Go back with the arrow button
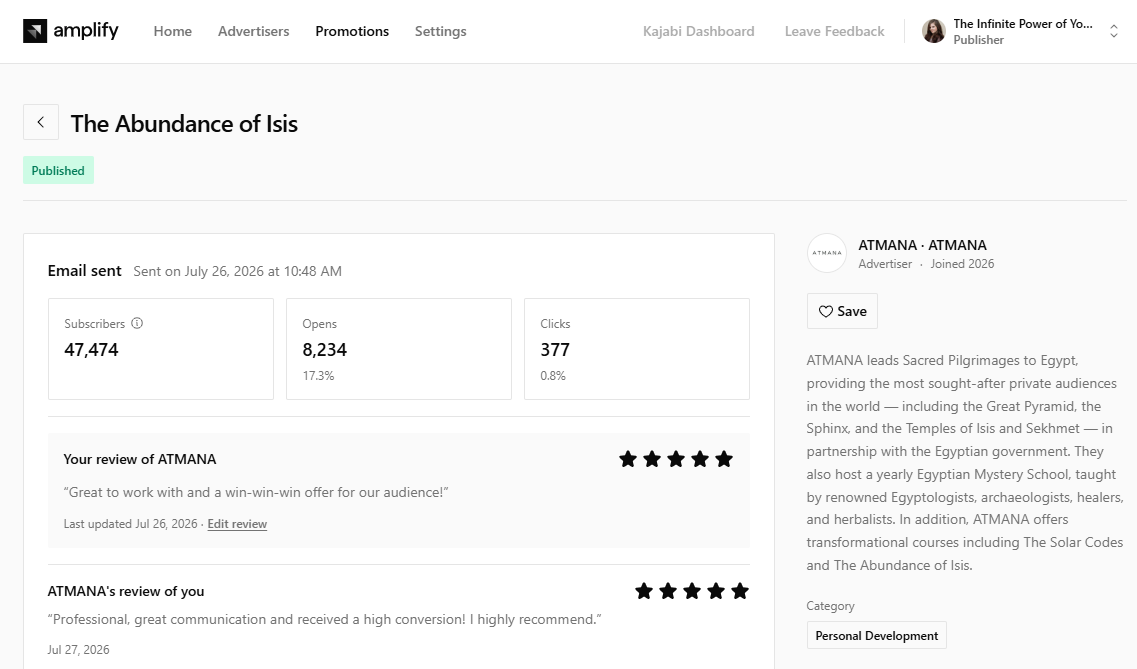The width and height of the screenshot is (1137, 669). click(41, 122)
